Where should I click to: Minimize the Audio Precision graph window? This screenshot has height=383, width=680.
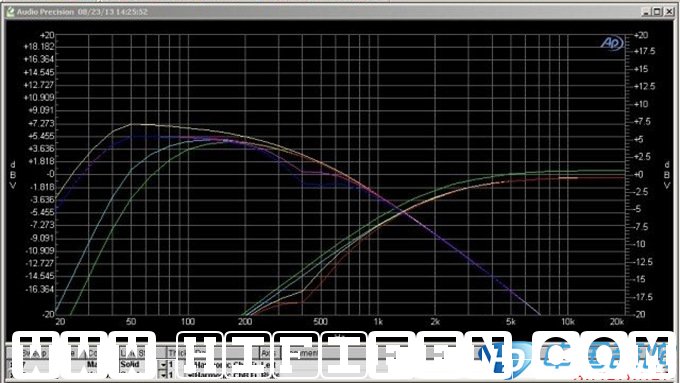(x=646, y=12)
